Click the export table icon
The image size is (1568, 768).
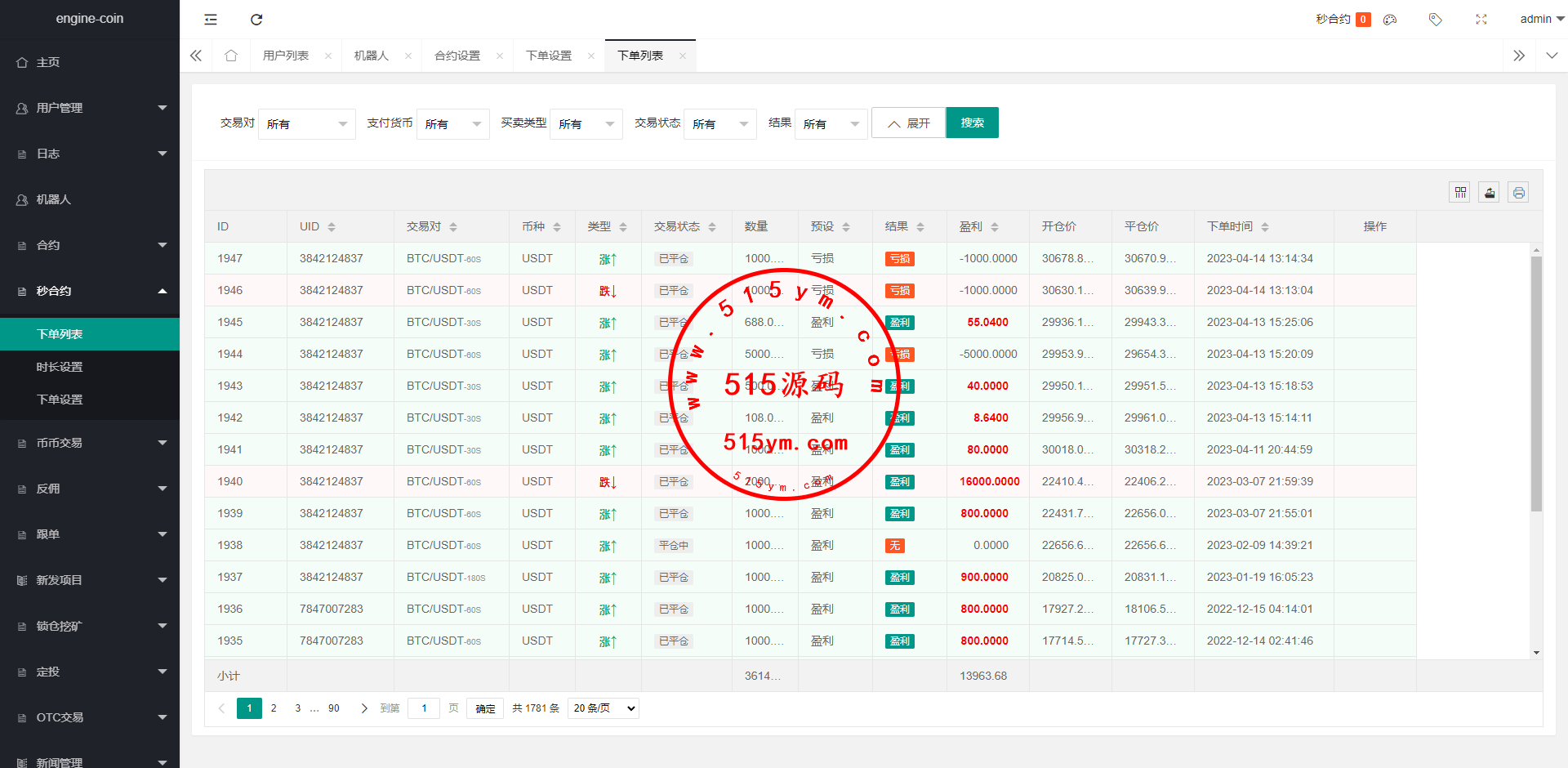(1490, 193)
